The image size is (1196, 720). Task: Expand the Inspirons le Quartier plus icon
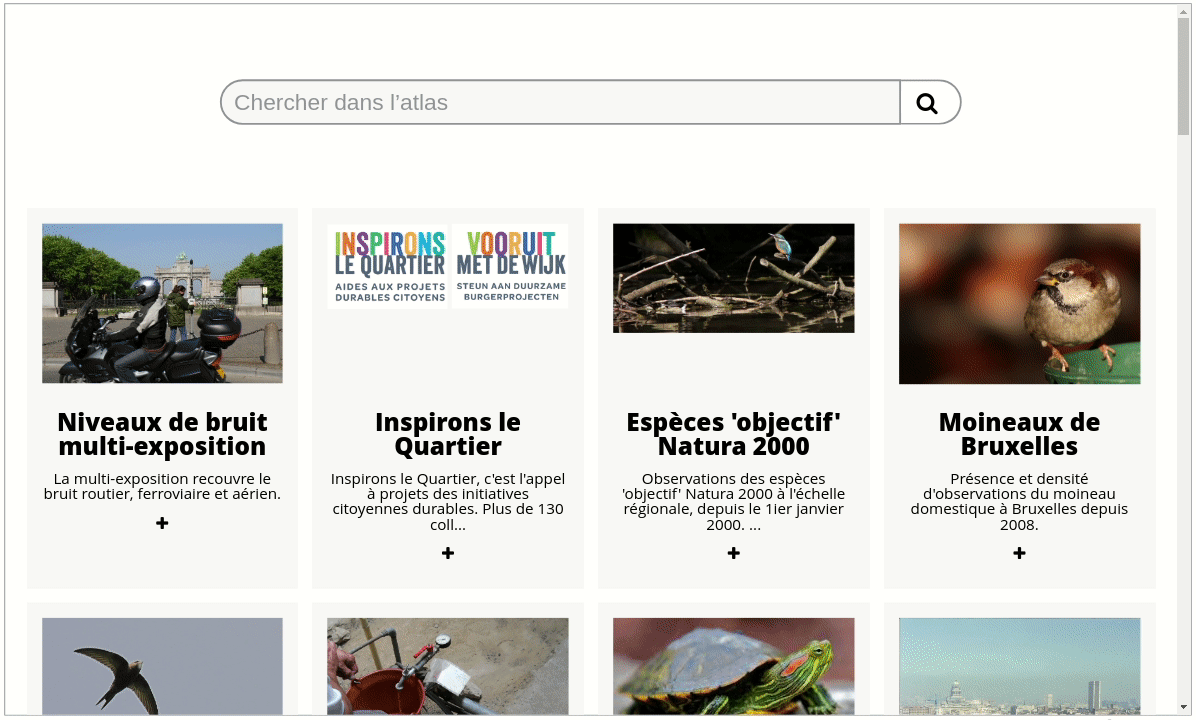[x=448, y=553]
